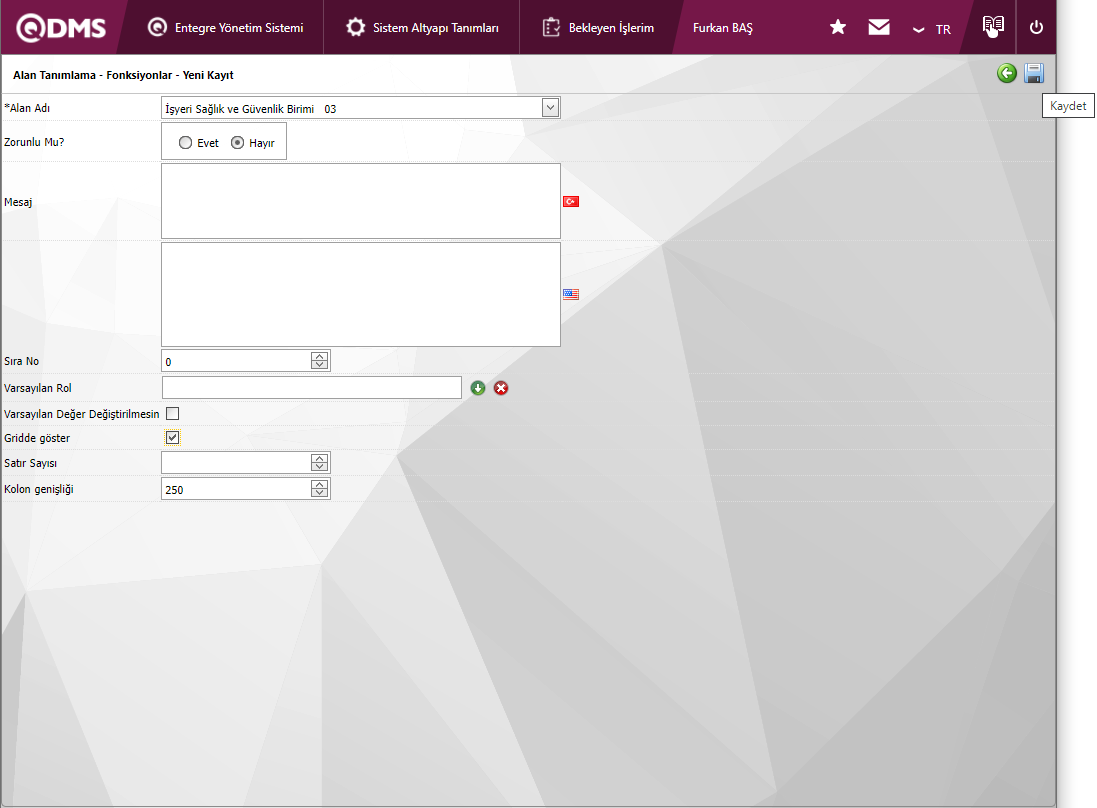Increase Kolon genişliği with up arrow
Viewport: 1097px width, 808px height.
pos(320,484)
